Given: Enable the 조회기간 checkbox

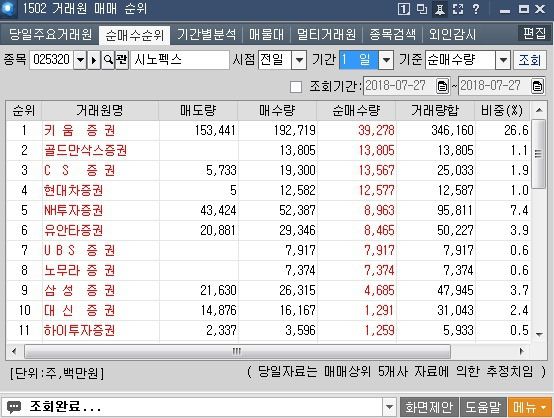Looking at the screenshot, I should tap(296, 87).
